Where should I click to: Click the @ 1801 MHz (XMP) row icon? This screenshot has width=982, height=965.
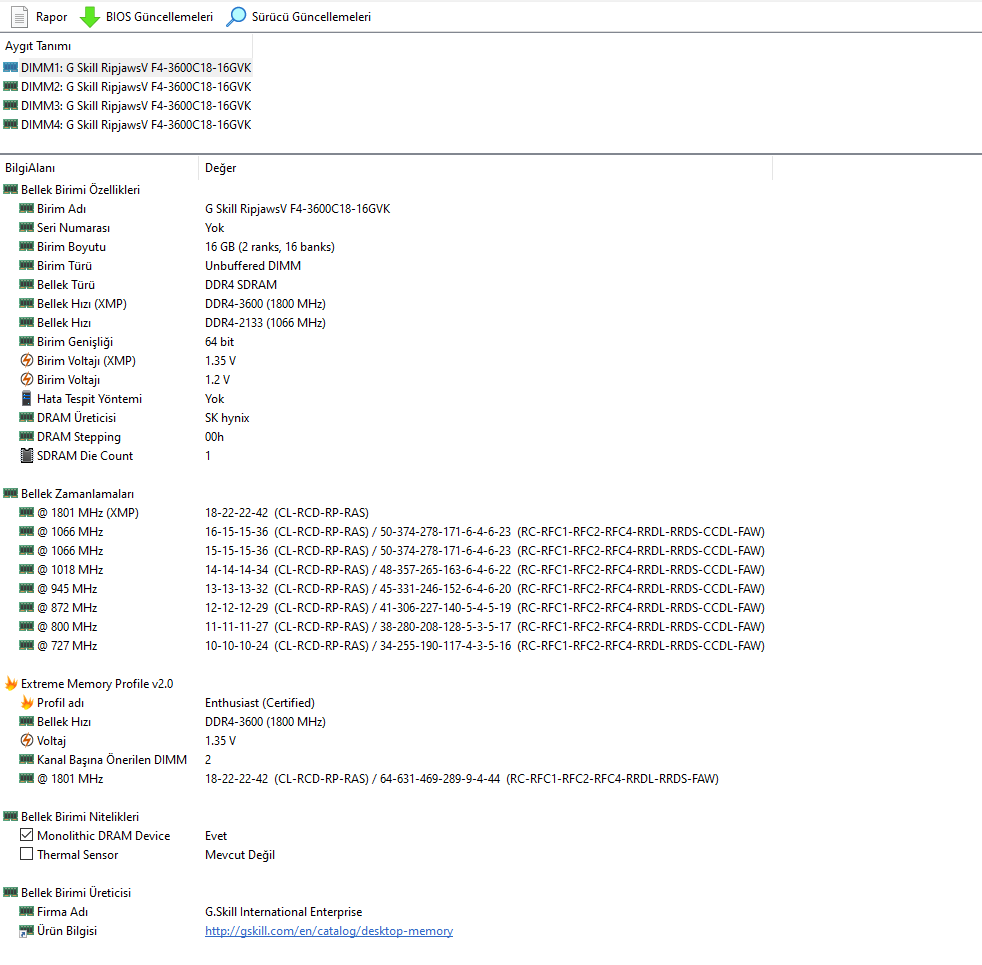[26, 512]
